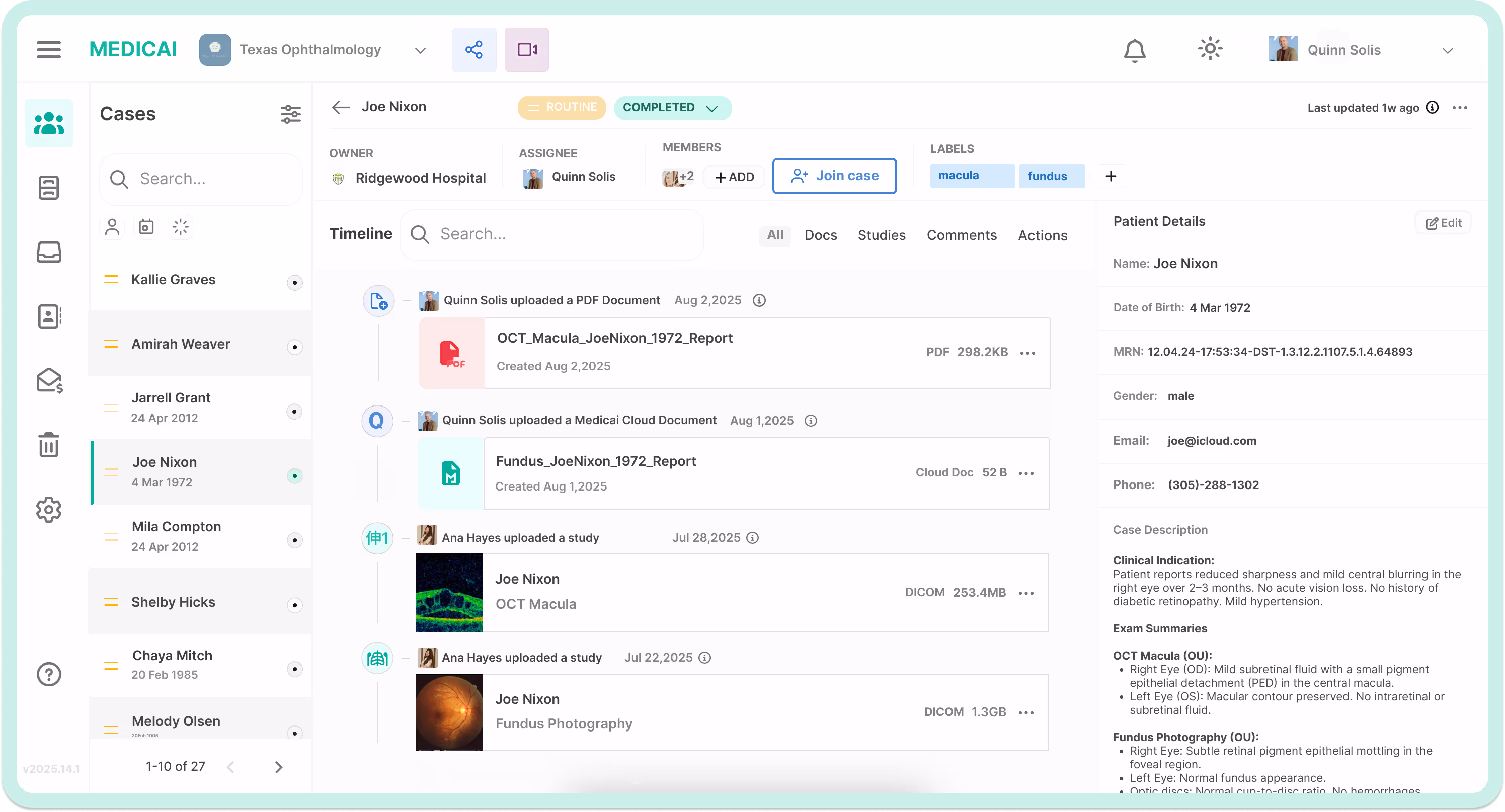Open the settings gear in sidebar
1505x812 pixels.
(49, 510)
